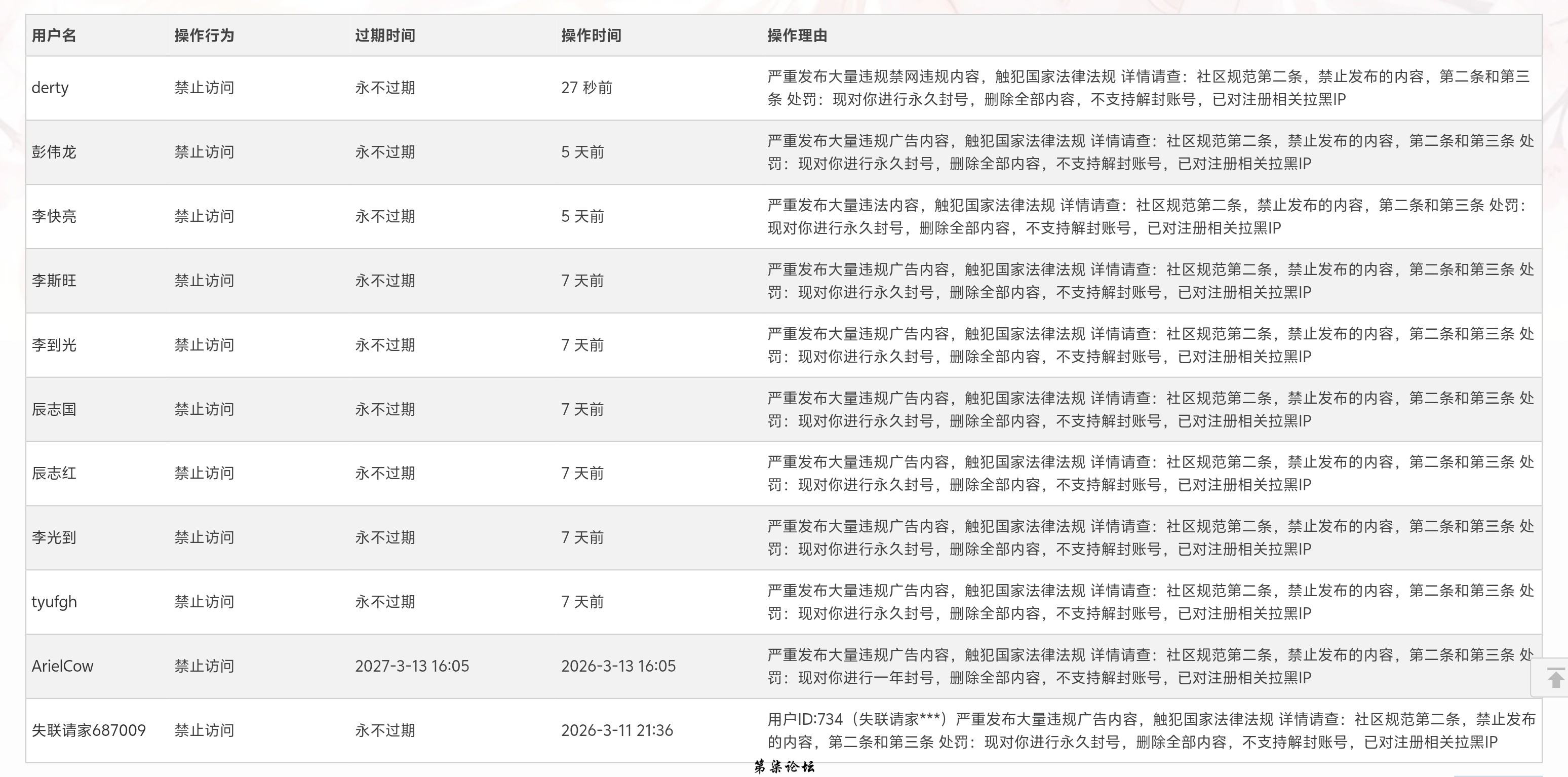Click username 辰志红
This screenshot has width=1568, height=777.
click(x=54, y=473)
